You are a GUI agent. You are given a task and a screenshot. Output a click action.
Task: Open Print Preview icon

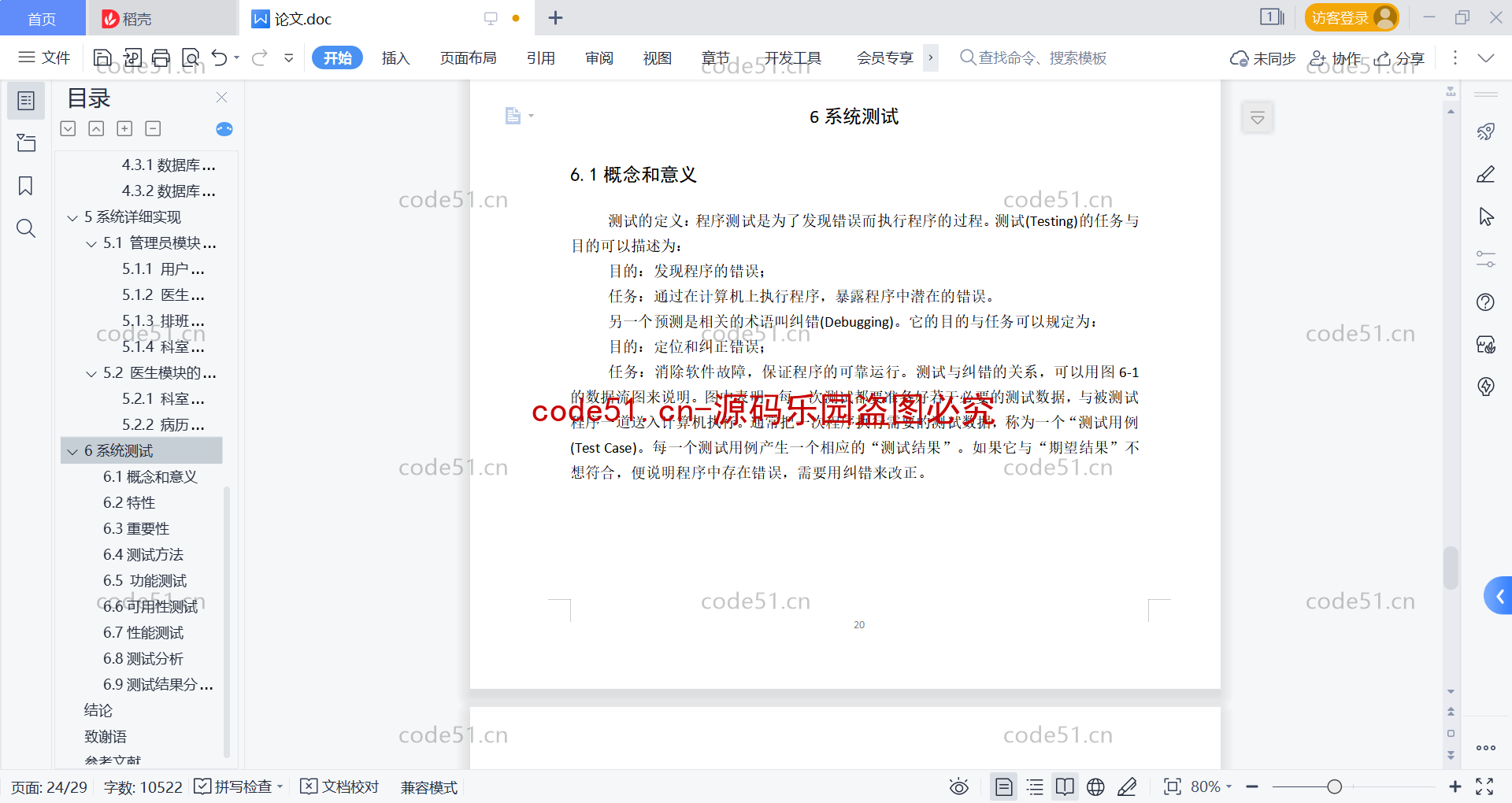point(191,57)
